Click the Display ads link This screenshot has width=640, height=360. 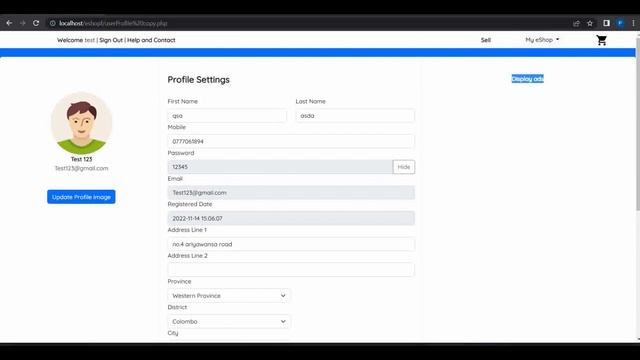click(527, 79)
